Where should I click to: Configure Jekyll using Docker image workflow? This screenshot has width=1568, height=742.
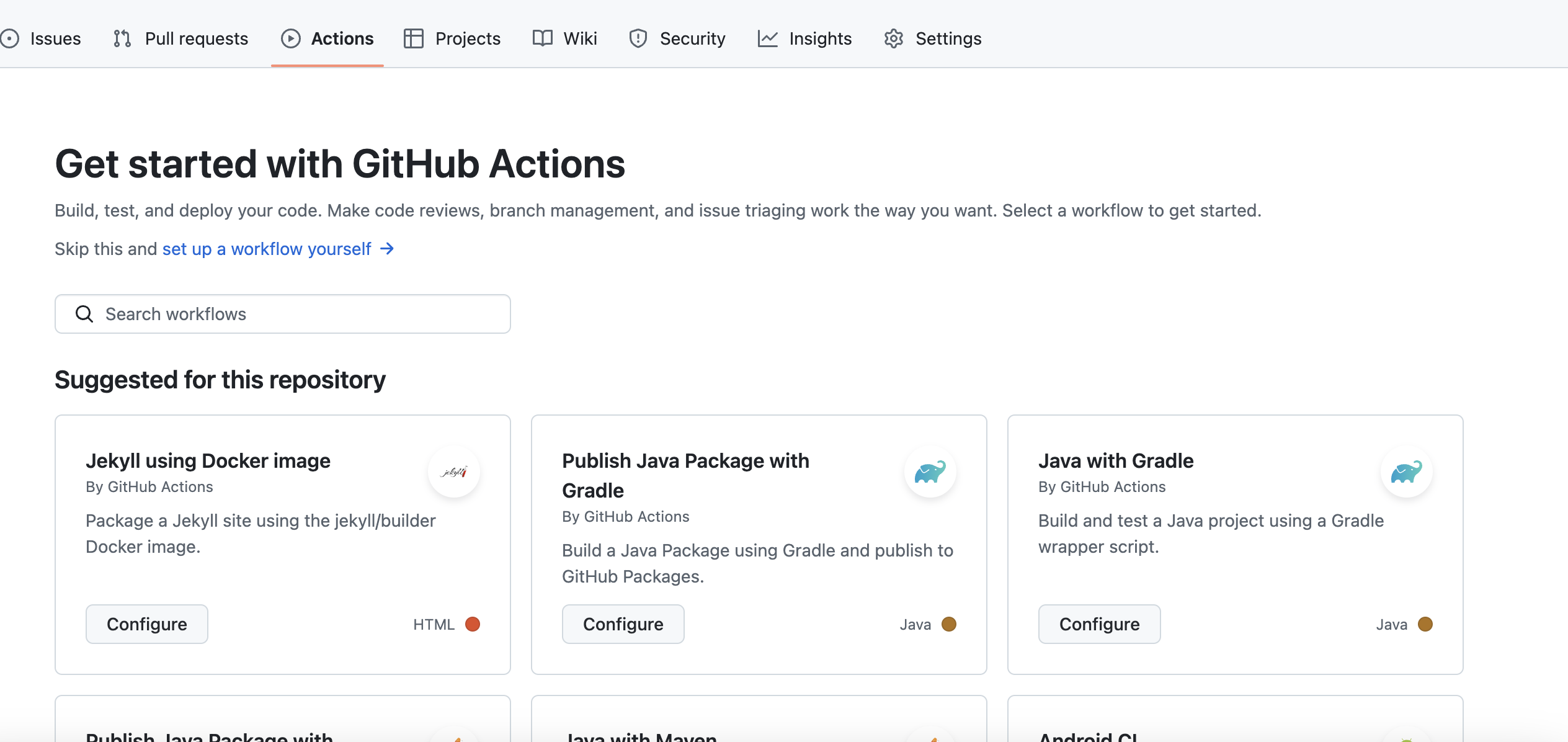(x=146, y=624)
